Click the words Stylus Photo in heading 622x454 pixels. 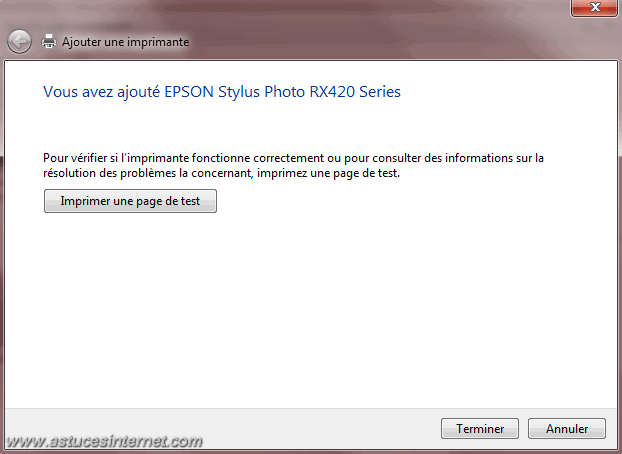[261, 92]
